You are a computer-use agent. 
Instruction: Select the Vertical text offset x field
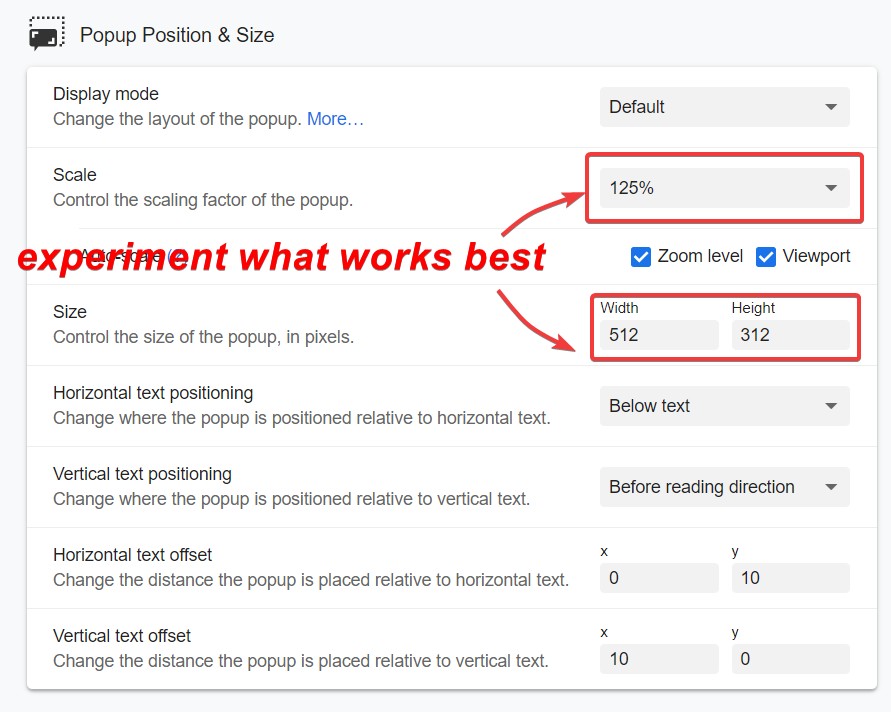pyautogui.click(x=658, y=659)
